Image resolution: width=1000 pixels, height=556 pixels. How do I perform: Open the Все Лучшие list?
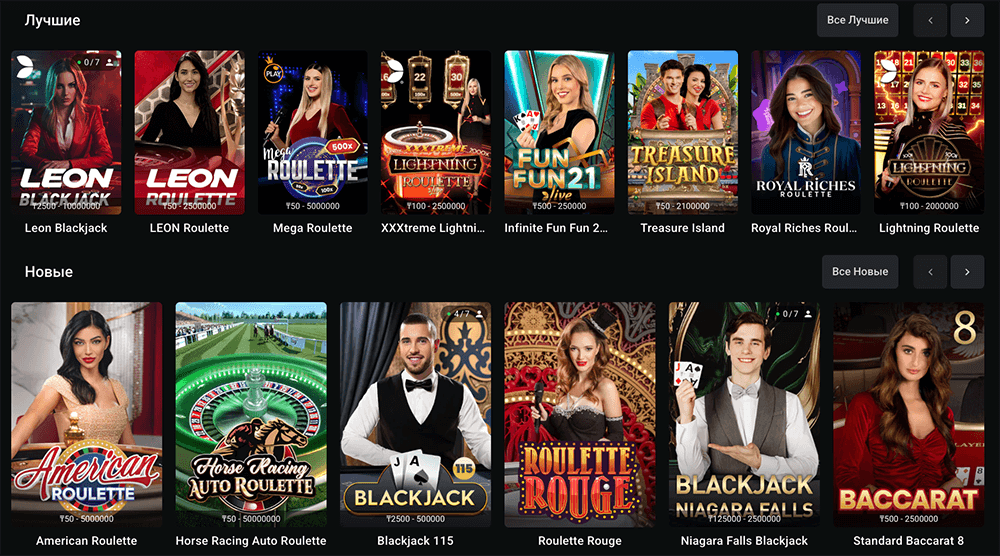click(857, 20)
